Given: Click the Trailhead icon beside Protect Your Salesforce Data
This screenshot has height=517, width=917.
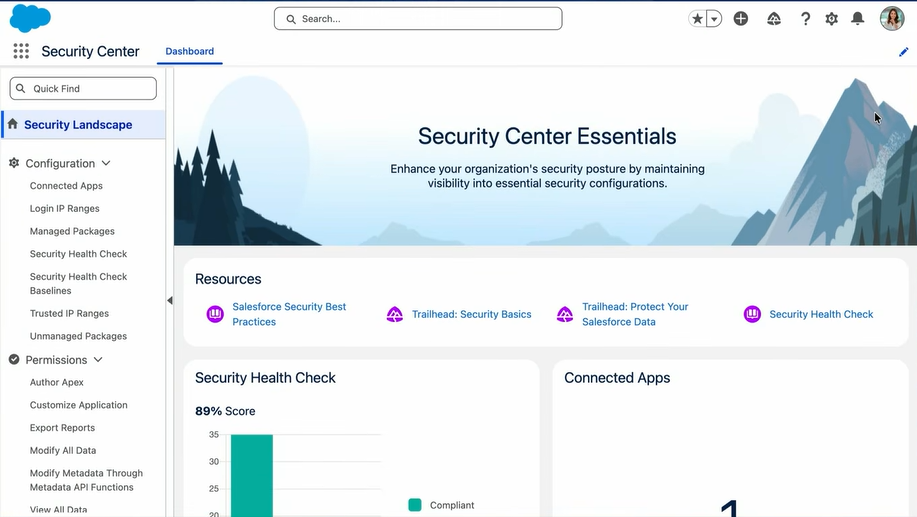Looking at the screenshot, I should point(565,314).
